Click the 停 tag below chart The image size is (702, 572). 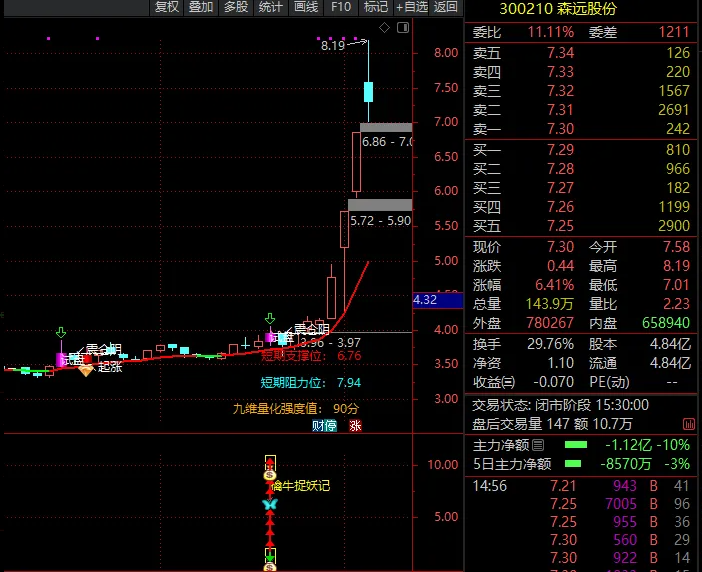pos(330,425)
